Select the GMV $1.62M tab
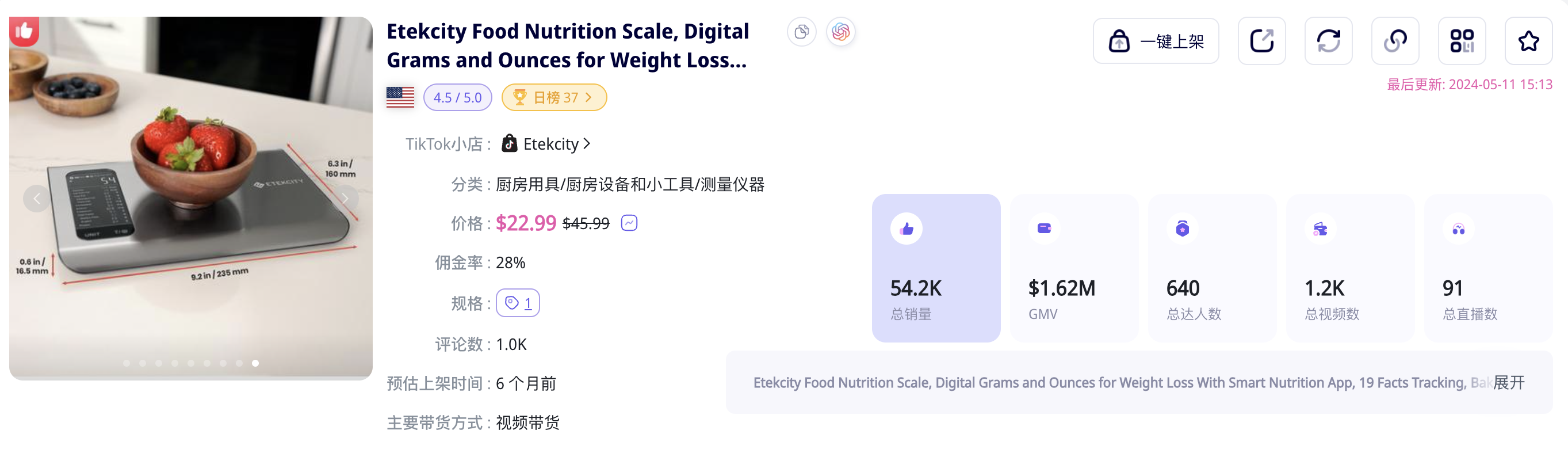1568x449 pixels. tap(1074, 268)
